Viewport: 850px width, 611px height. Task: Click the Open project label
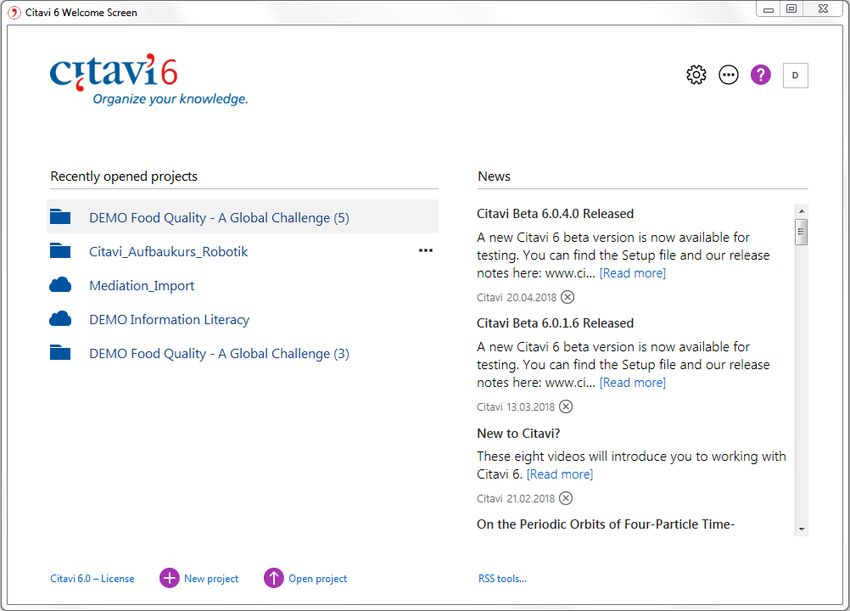click(318, 578)
